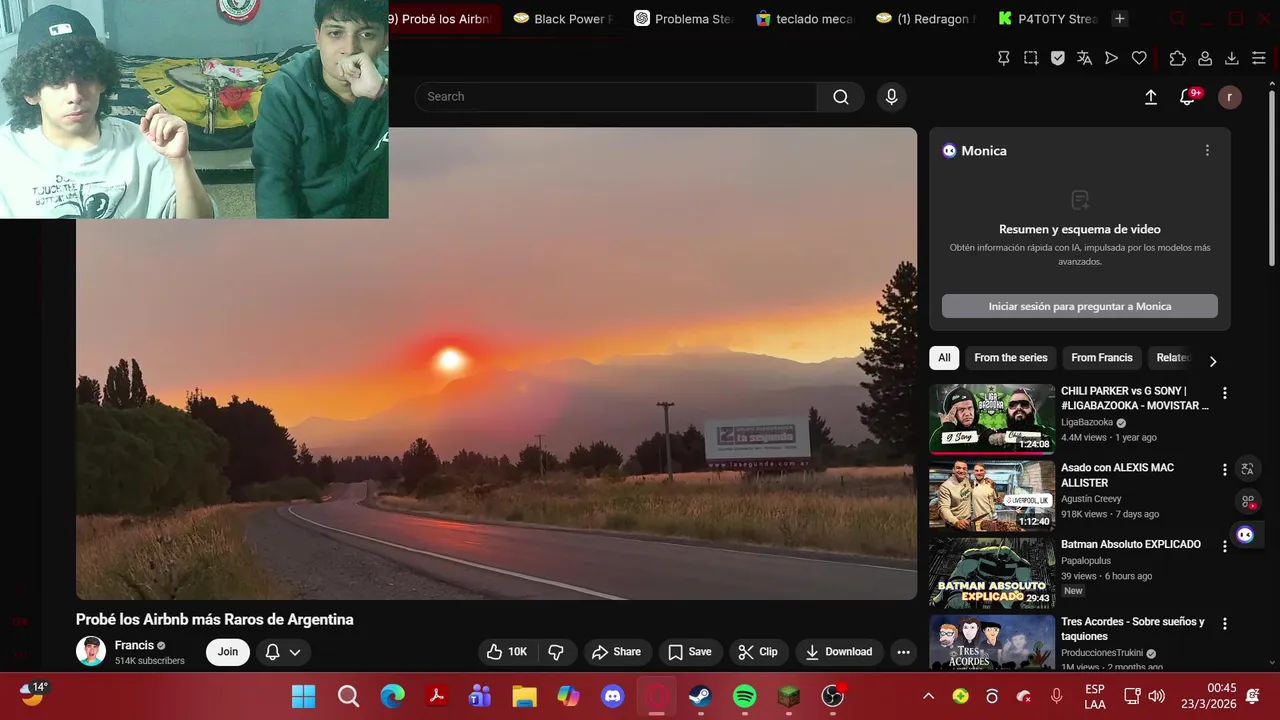
Task: Click the snapshot capture icon in browser toolbar
Action: point(1031,58)
